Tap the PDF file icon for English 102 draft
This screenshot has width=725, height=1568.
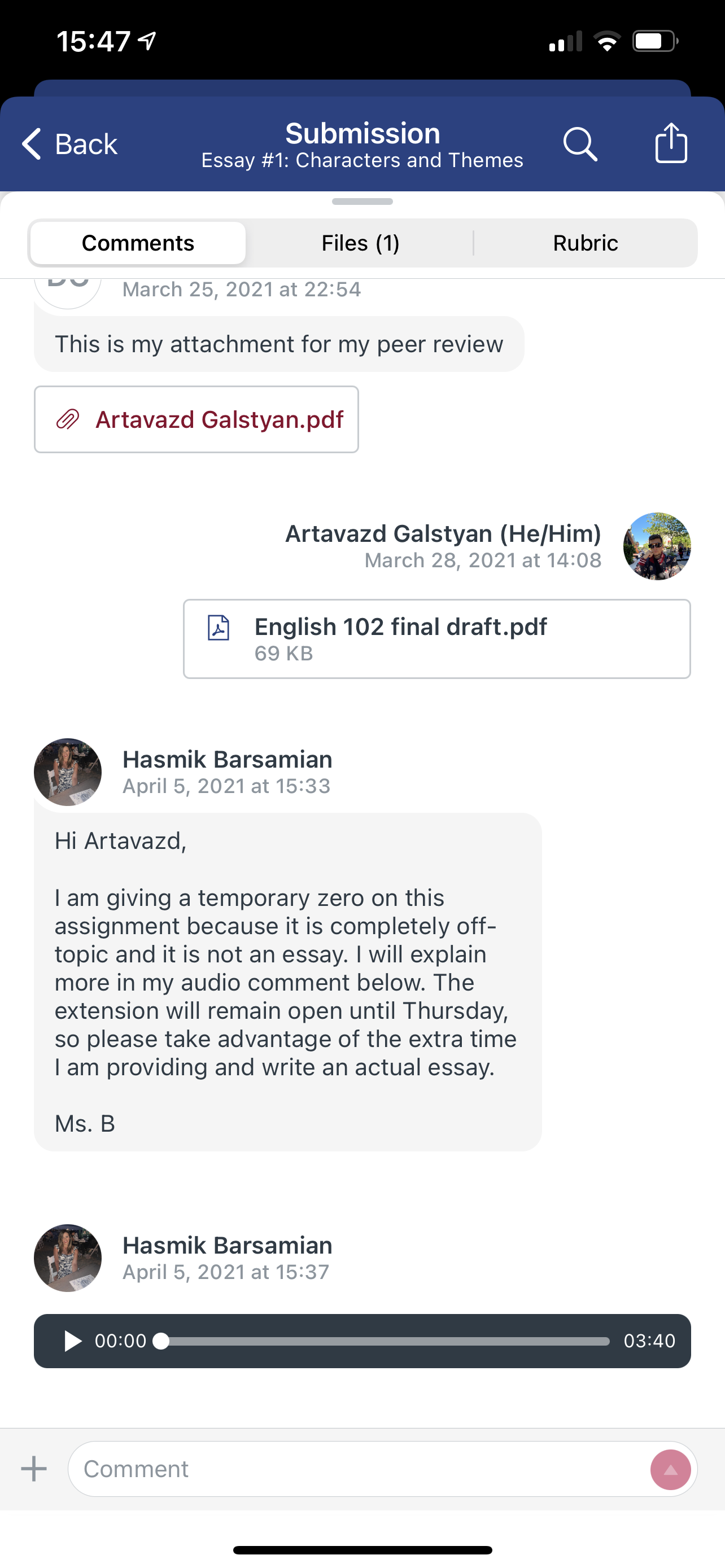click(219, 628)
